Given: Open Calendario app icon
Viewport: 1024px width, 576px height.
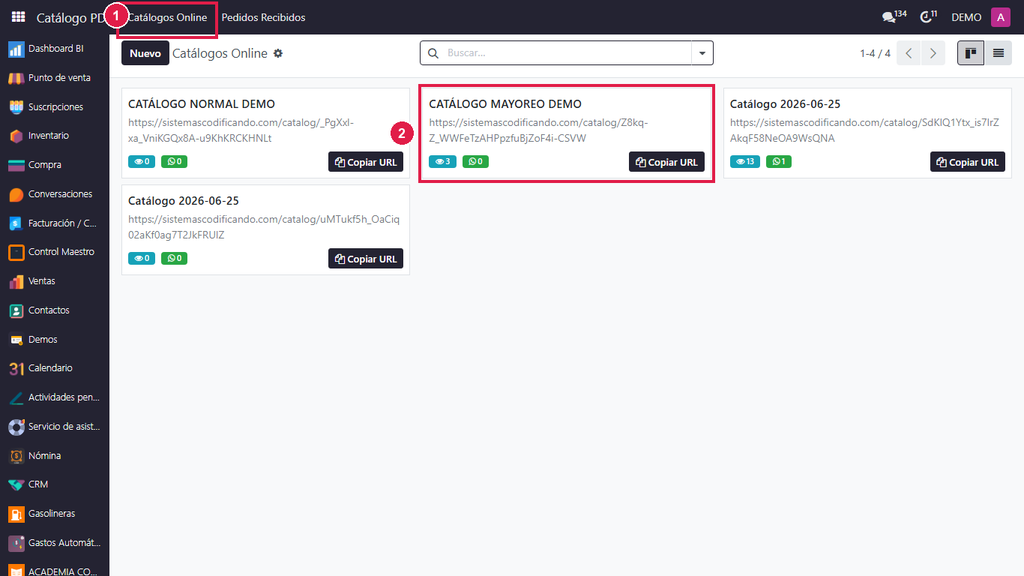Looking at the screenshot, I should point(16,368).
